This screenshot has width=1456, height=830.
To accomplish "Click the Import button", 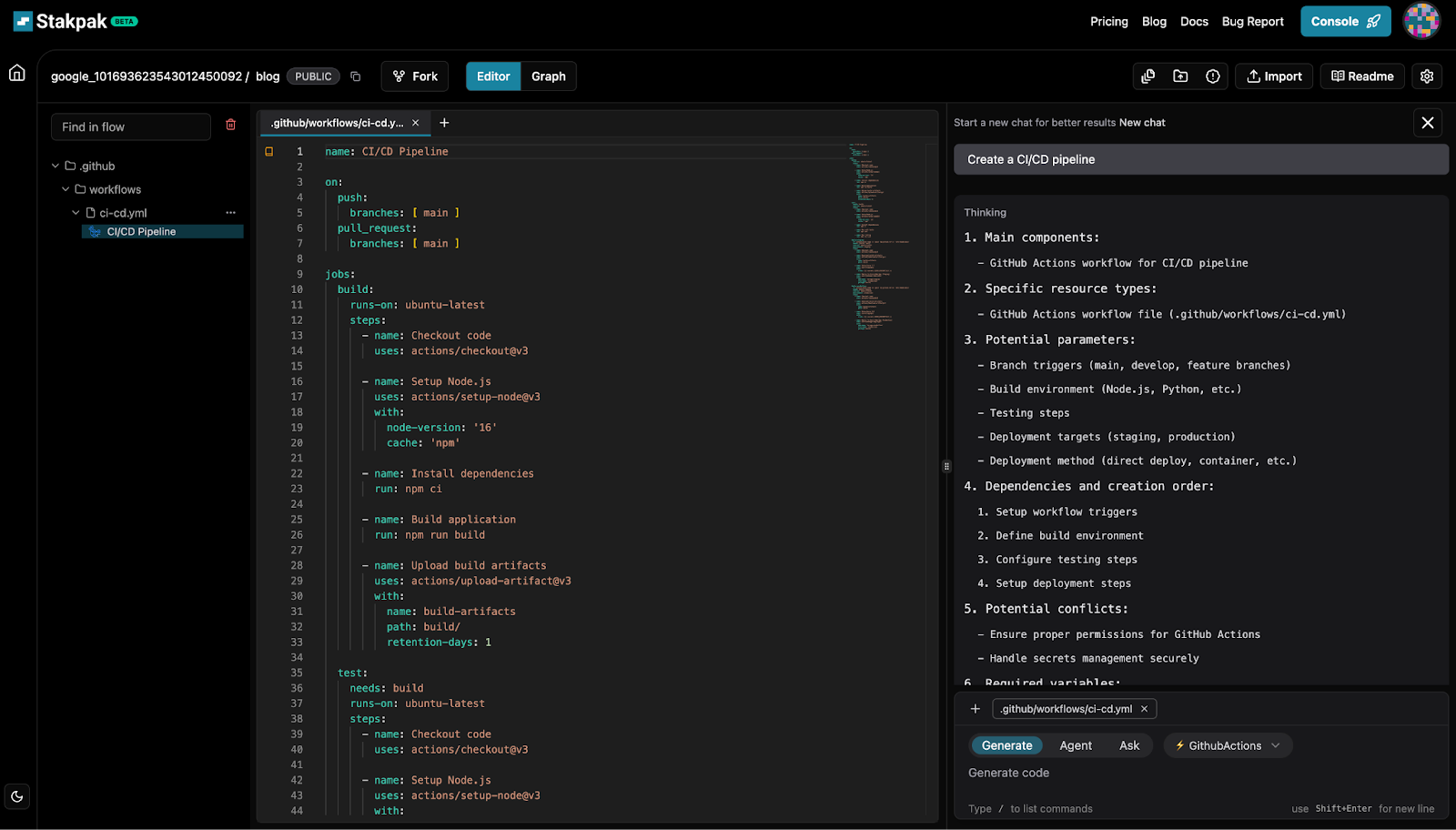I will coord(1274,76).
